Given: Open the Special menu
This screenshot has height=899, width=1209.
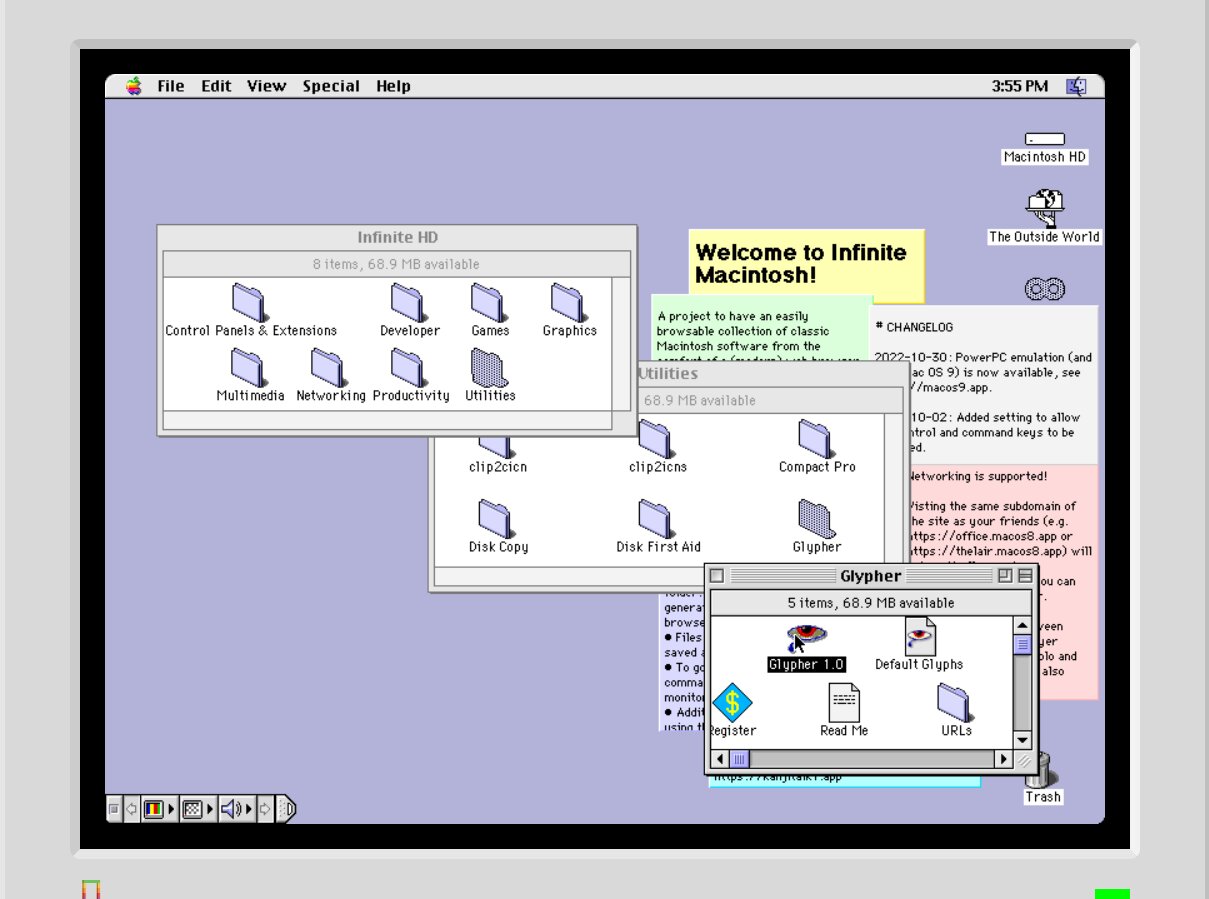Looking at the screenshot, I should (x=331, y=86).
